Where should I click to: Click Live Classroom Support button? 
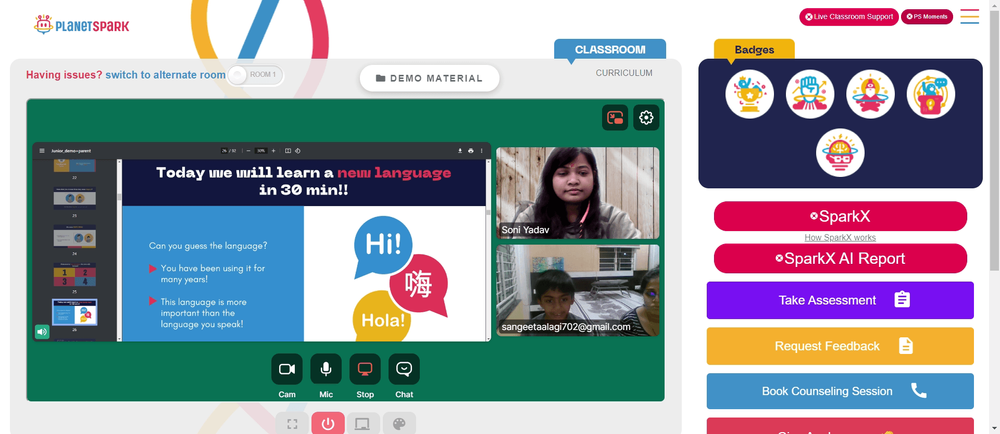click(849, 17)
